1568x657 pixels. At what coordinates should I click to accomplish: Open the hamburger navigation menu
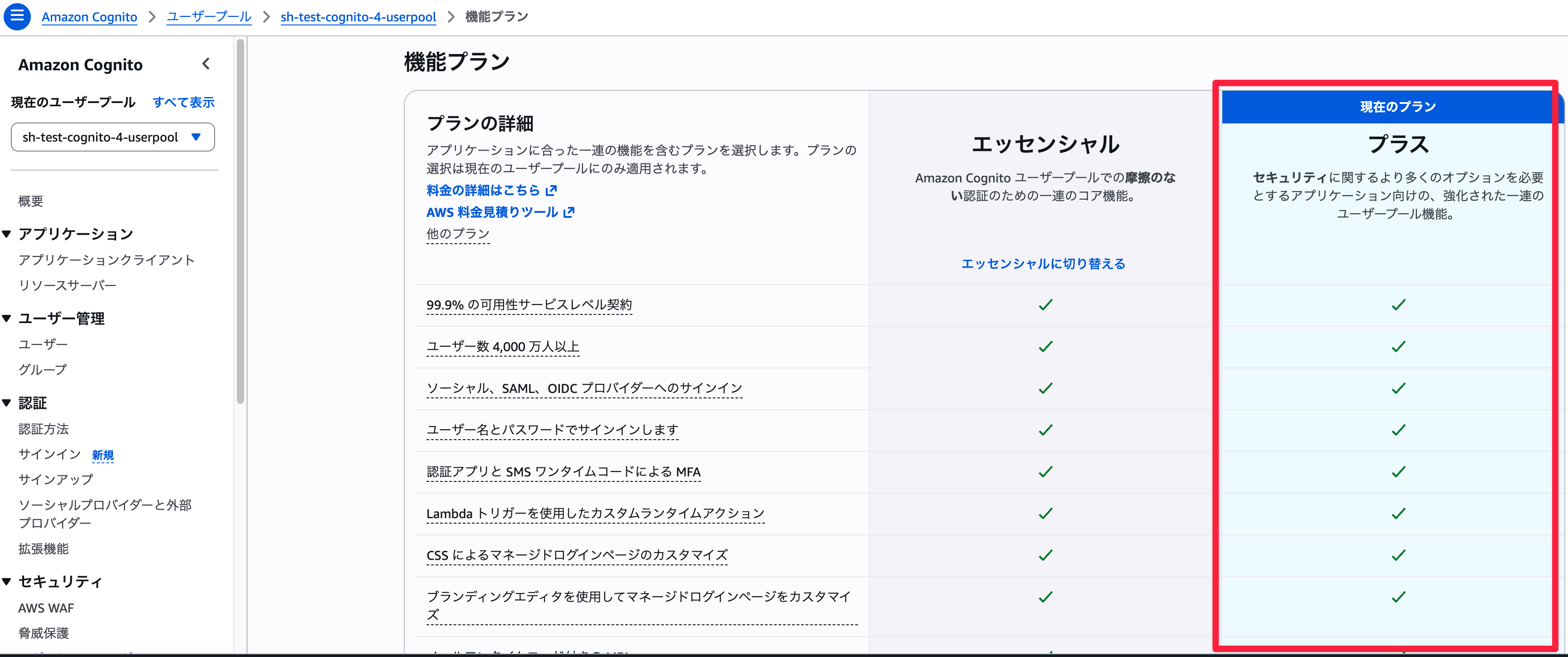(x=17, y=16)
